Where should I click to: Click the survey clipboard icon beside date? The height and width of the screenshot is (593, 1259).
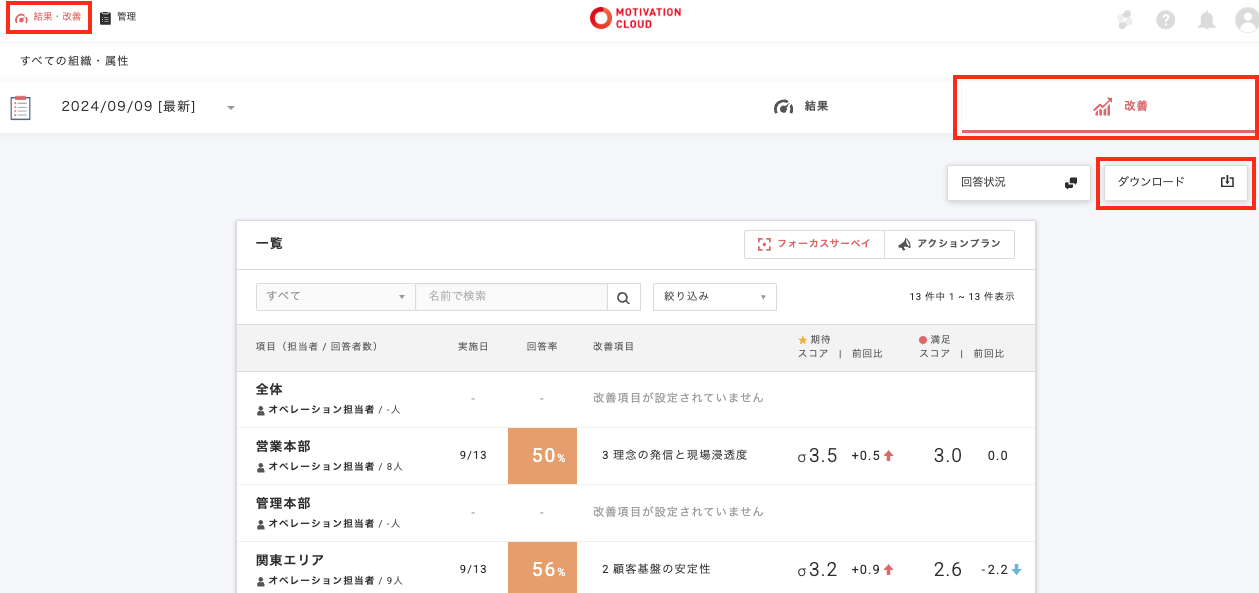pos(21,107)
